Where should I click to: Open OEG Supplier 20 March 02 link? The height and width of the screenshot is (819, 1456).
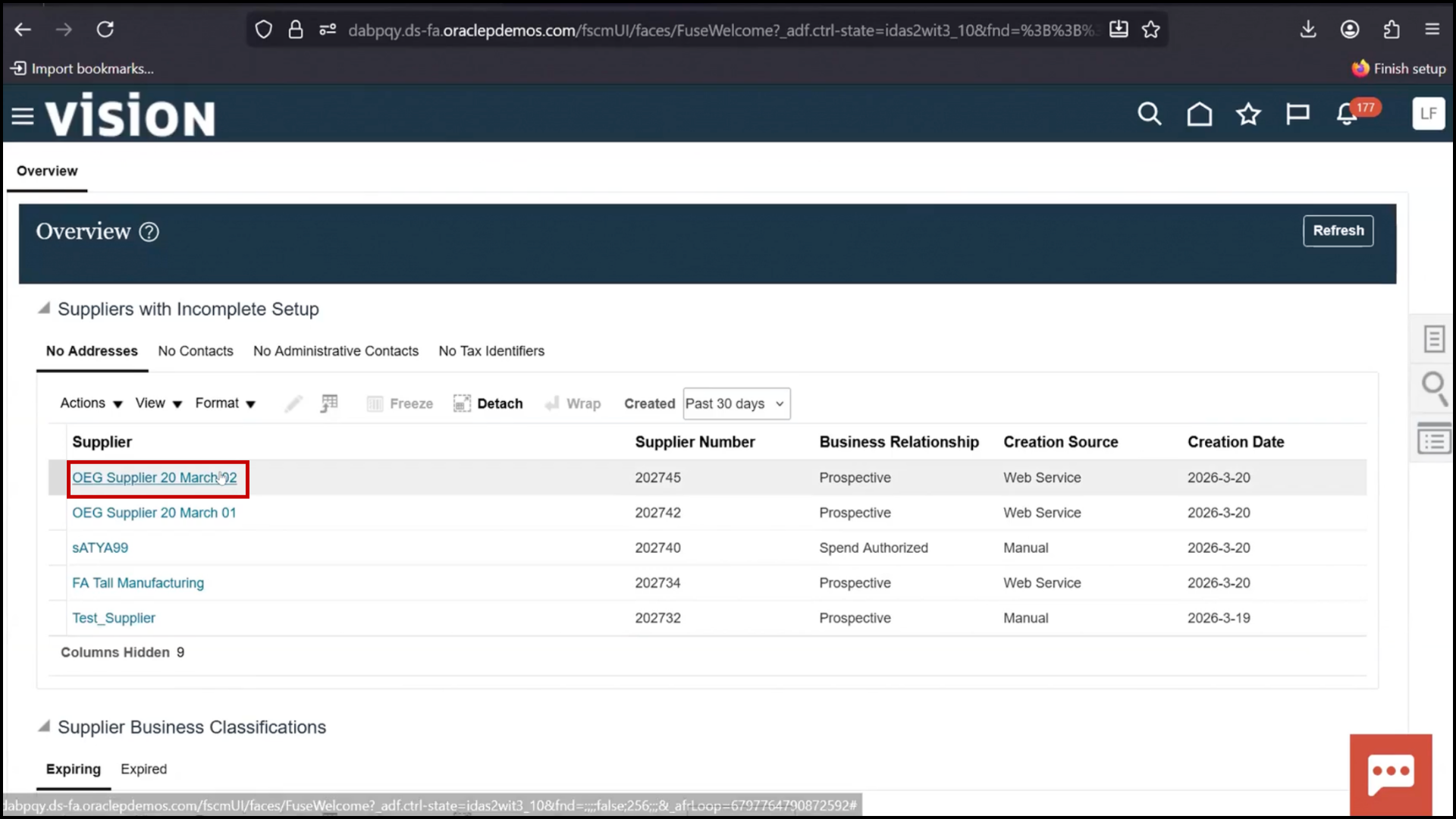point(154,478)
